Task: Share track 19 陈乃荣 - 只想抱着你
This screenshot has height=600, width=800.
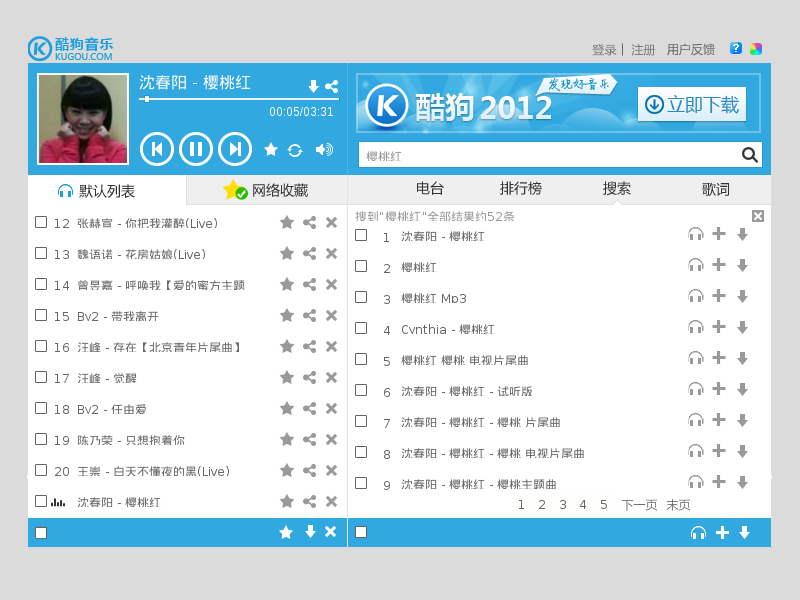Action: (x=309, y=439)
